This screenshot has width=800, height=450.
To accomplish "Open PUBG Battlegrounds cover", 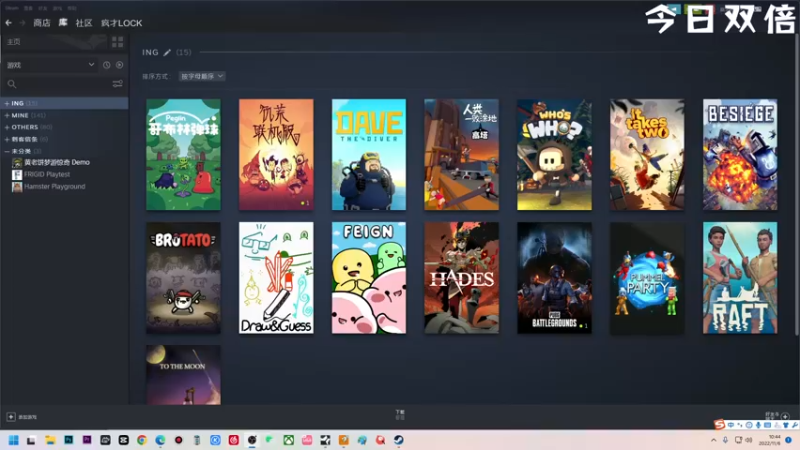I will tap(555, 278).
